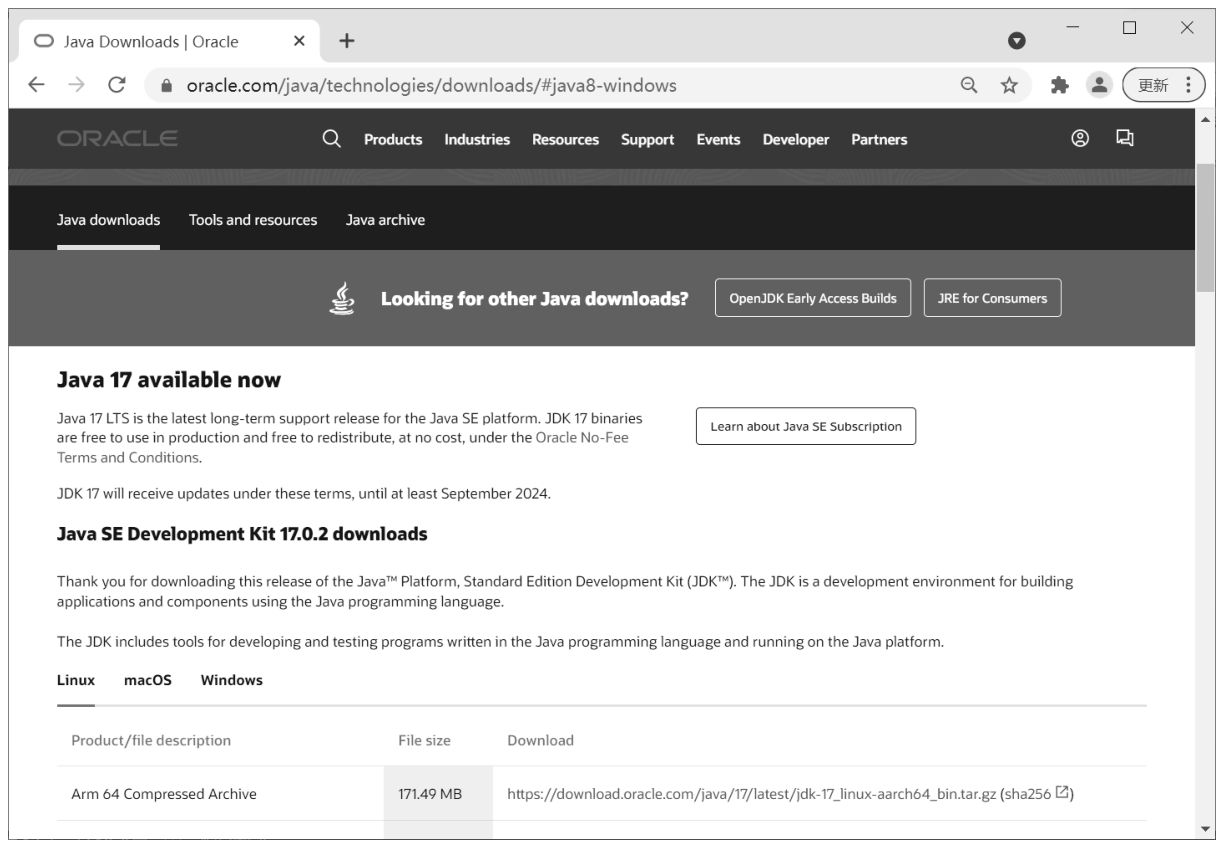Close the Java Downloads tab
Screen dimensions: 1224x847
click(299, 41)
